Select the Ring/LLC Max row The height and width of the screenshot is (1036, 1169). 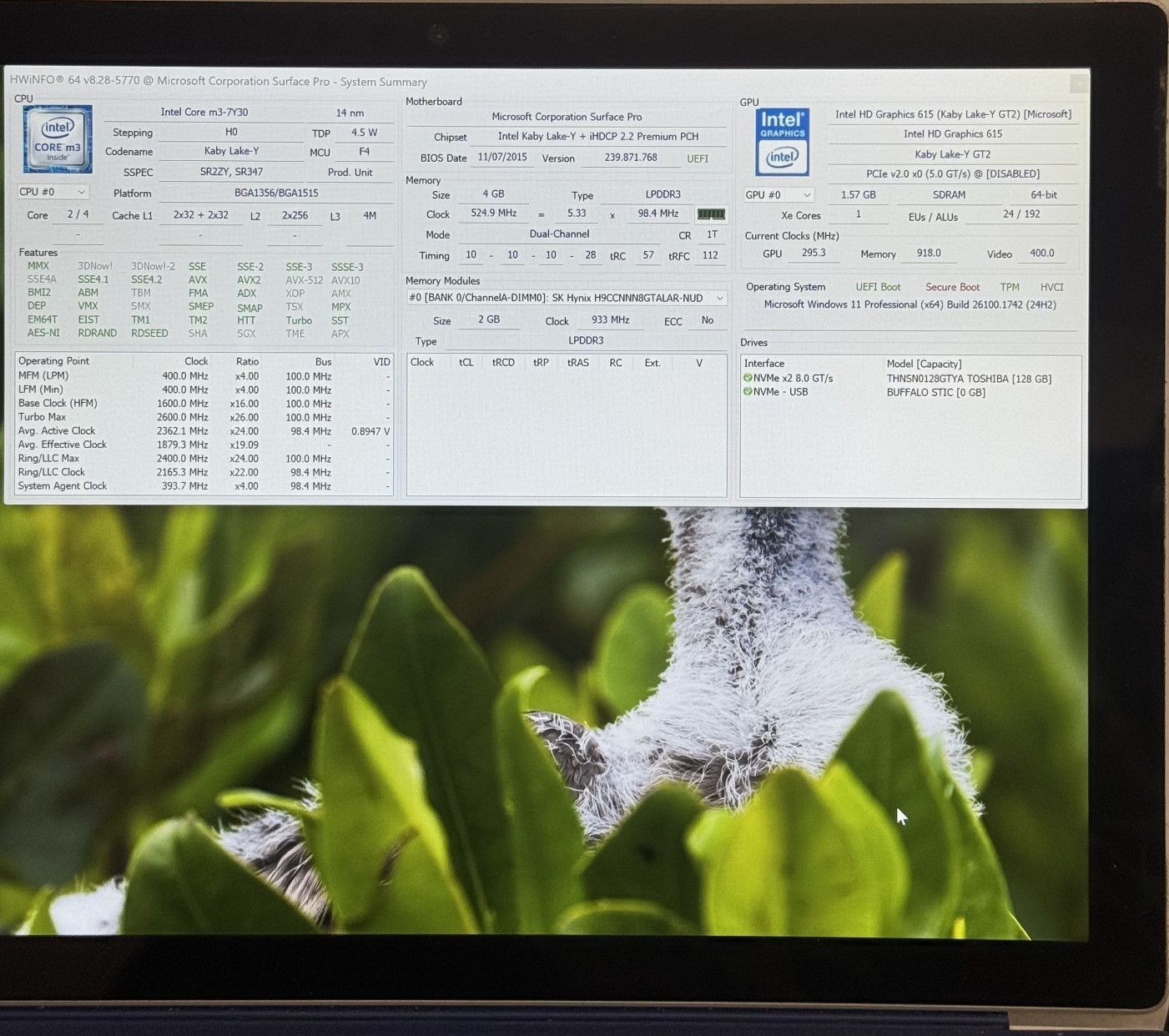pos(204,459)
